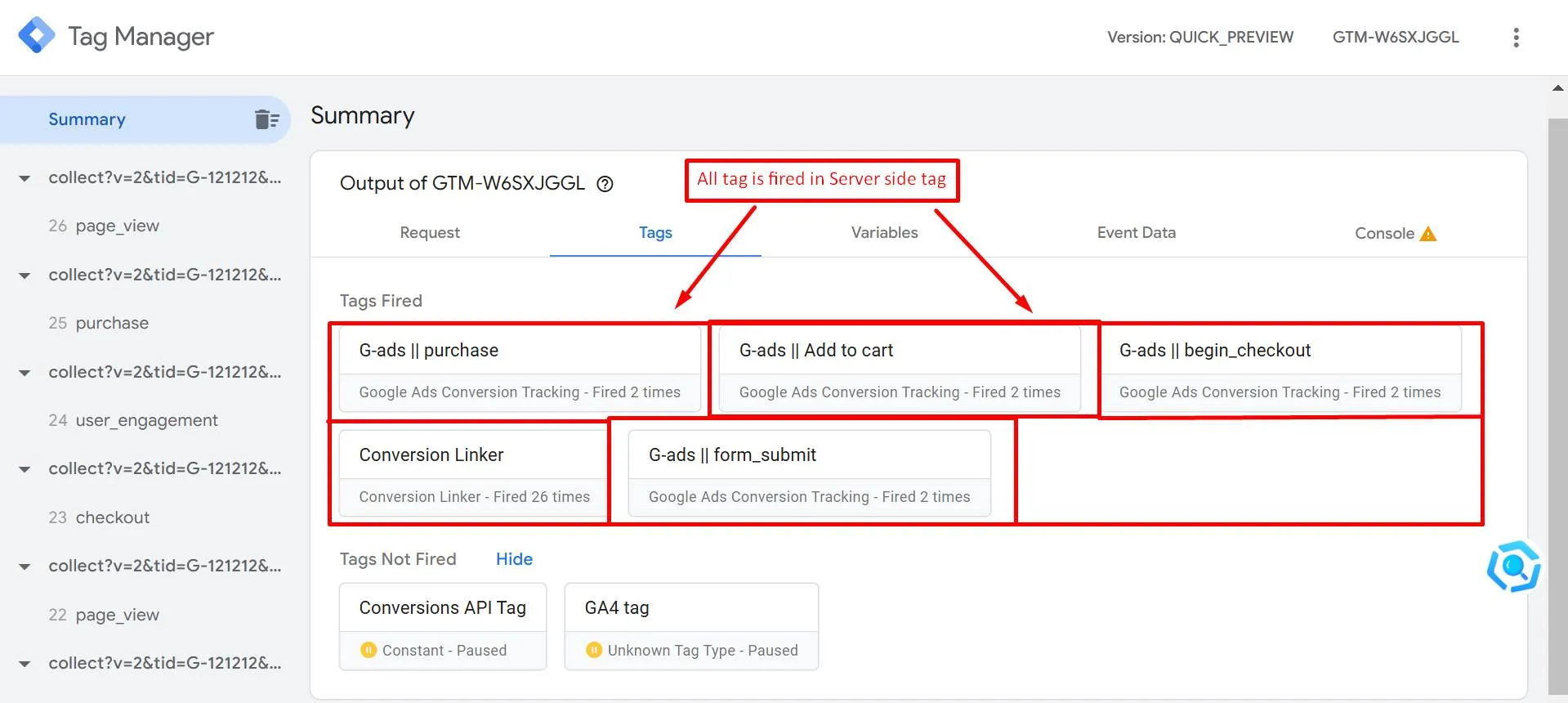This screenshot has width=1568, height=703.
Task: Click paused icon on Conversions API Tag
Action: [x=369, y=650]
